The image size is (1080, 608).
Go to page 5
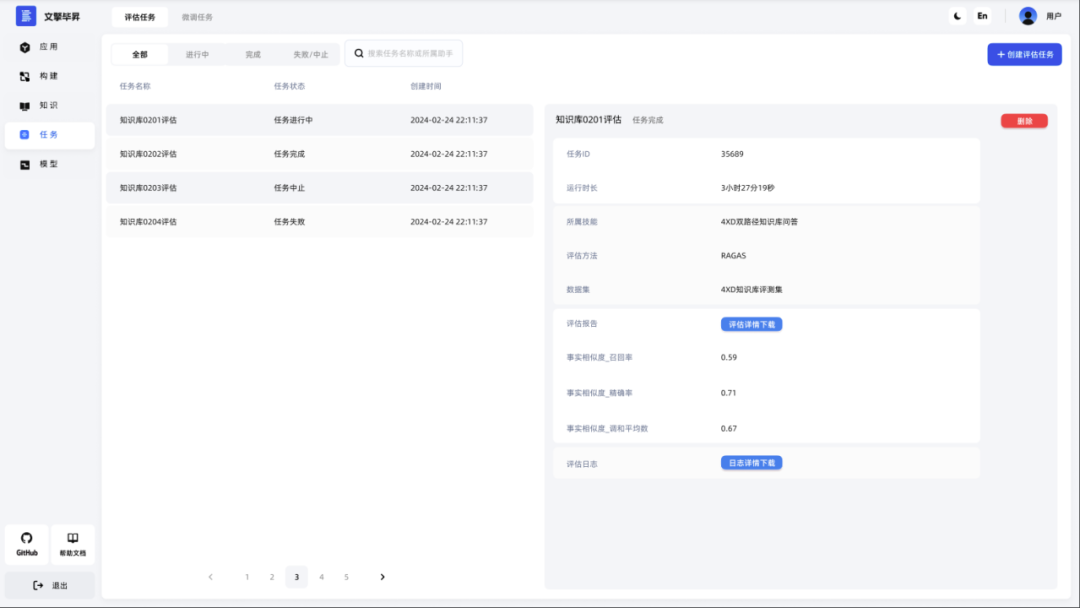click(346, 577)
